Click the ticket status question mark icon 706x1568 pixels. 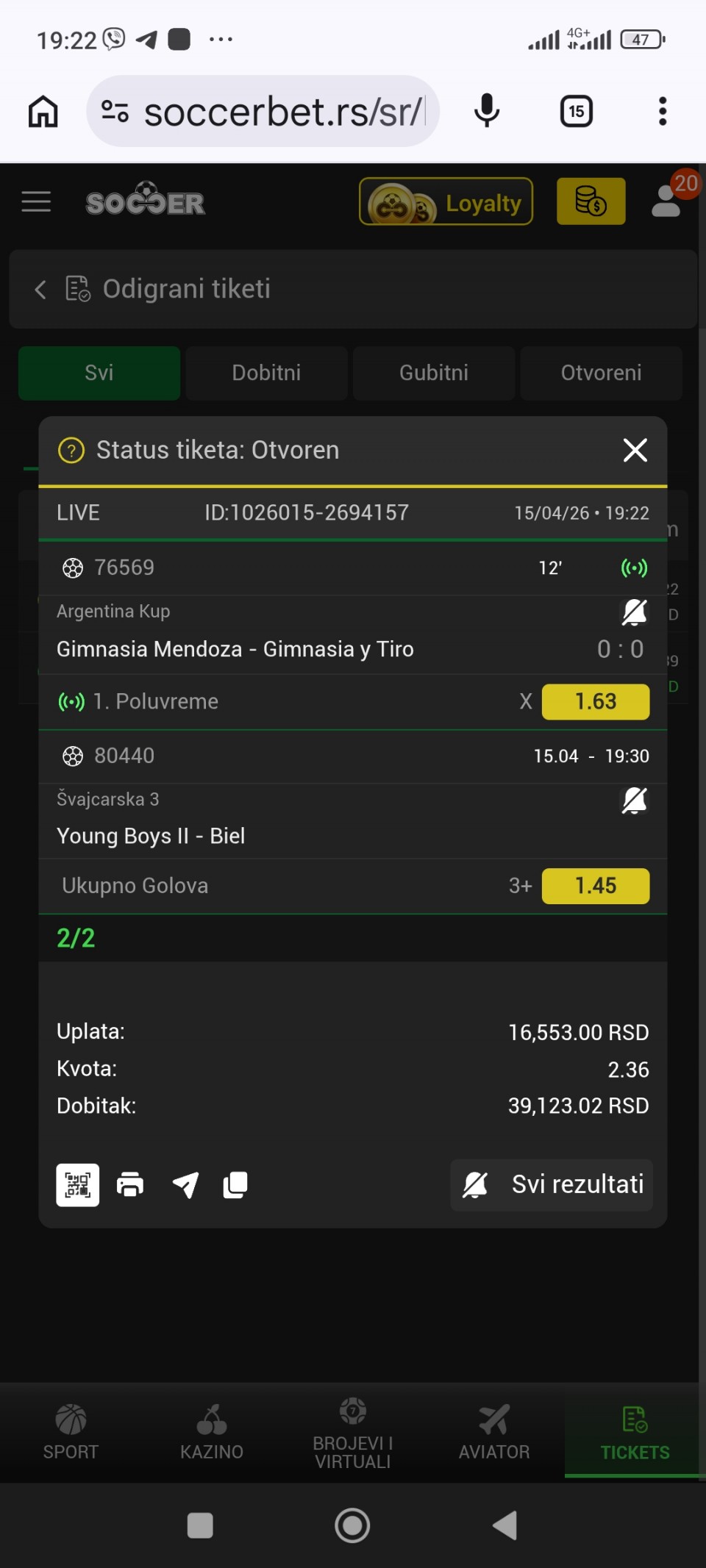pyautogui.click(x=71, y=450)
